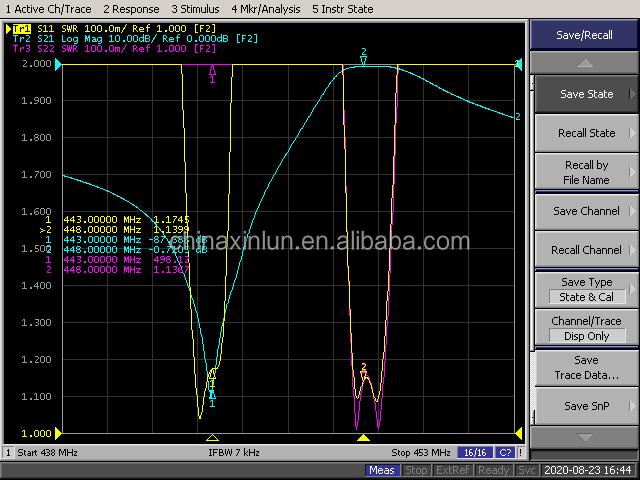
Task: Click the hollow yellow marker triangle on bottom axis
Action: [x=212, y=438]
